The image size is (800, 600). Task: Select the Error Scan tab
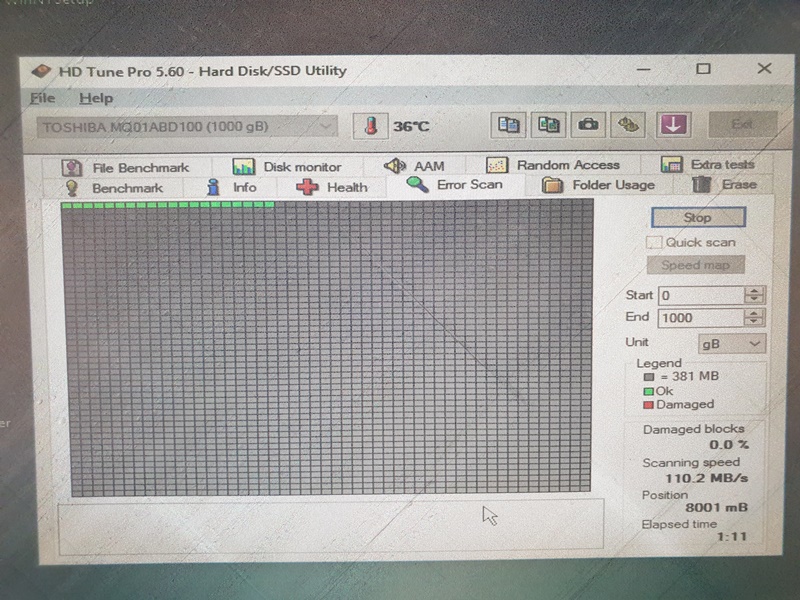coord(455,185)
